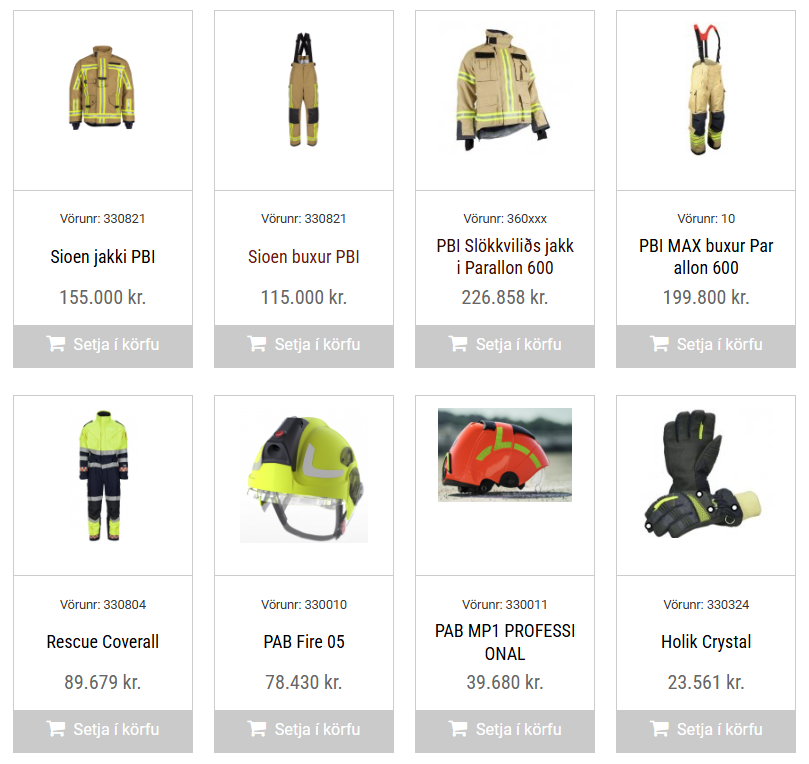Screen dimensions: 809x764
Task: Open PBI Slökkviliðs jakki Parallon 600 title
Action: 505,257
